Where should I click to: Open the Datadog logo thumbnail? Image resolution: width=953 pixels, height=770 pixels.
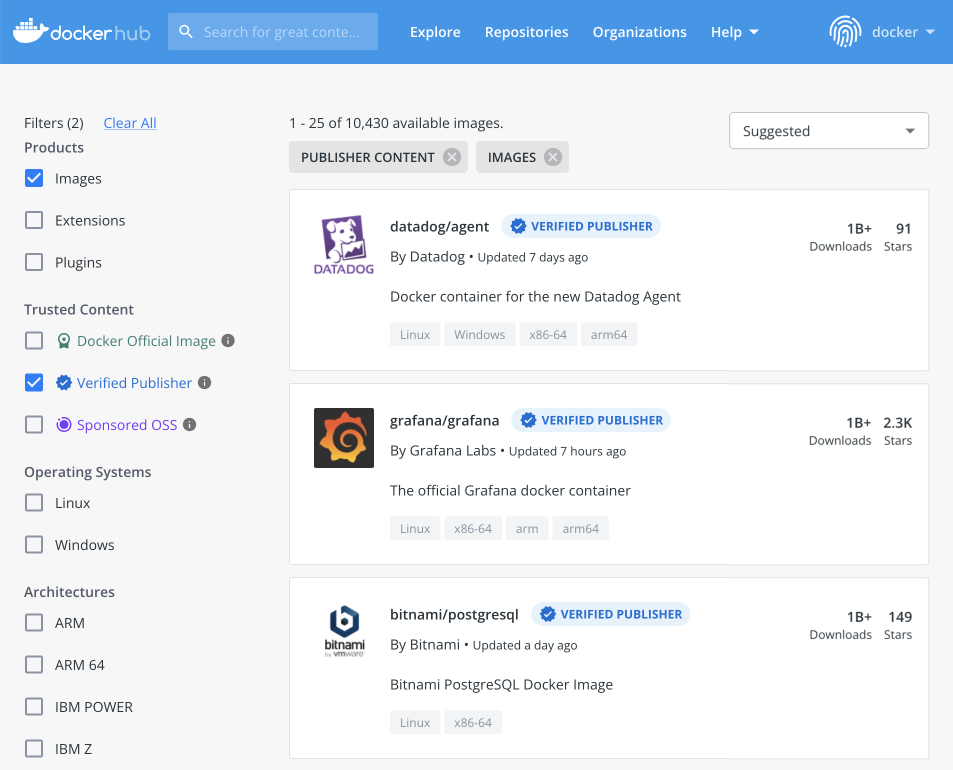[x=343, y=245]
